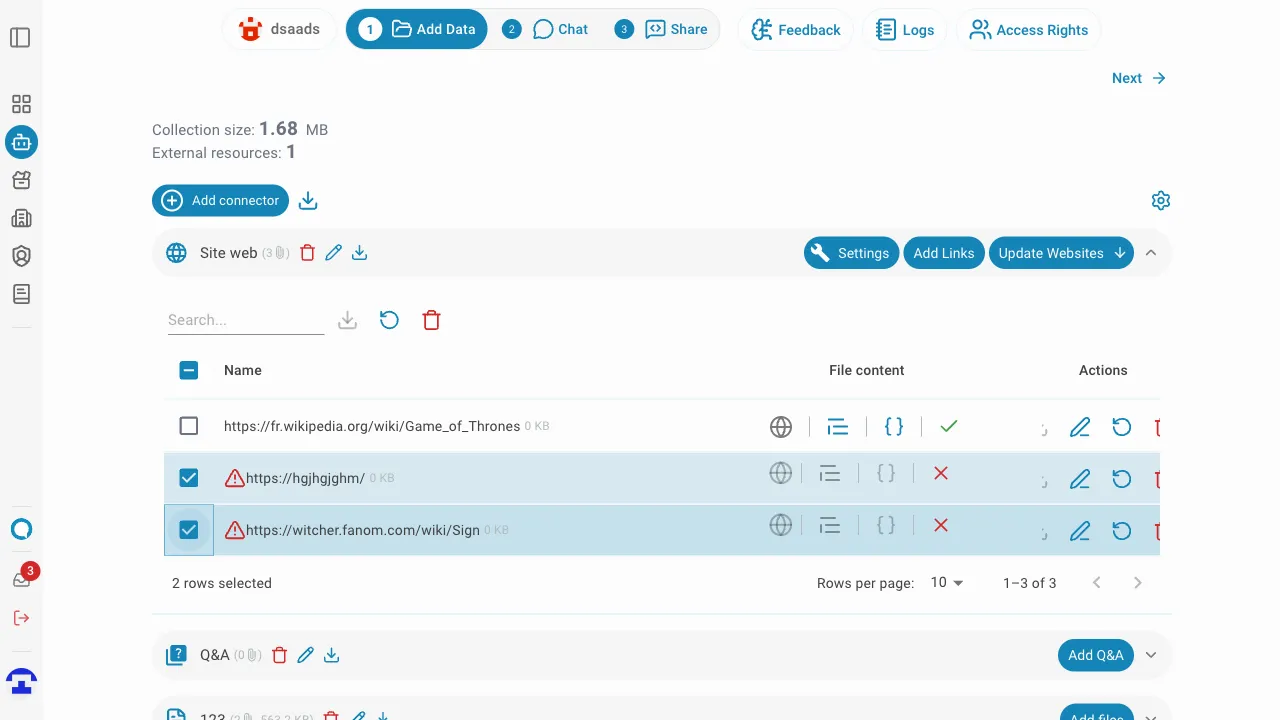Edit the hgjhgjghm row
1280x720 pixels.
click(1080, 479)
